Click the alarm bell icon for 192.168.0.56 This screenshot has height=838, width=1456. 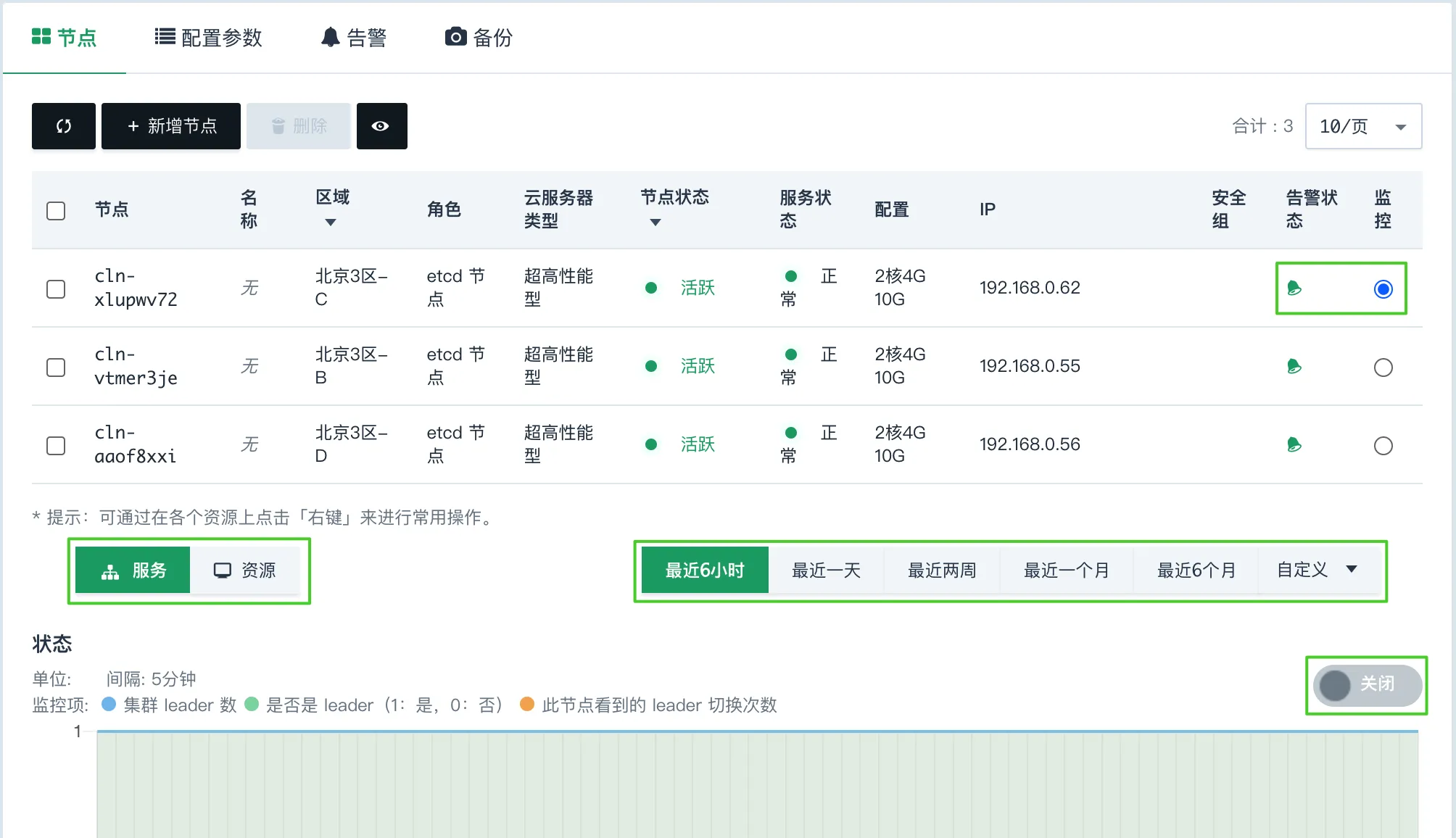(1294, 445)
